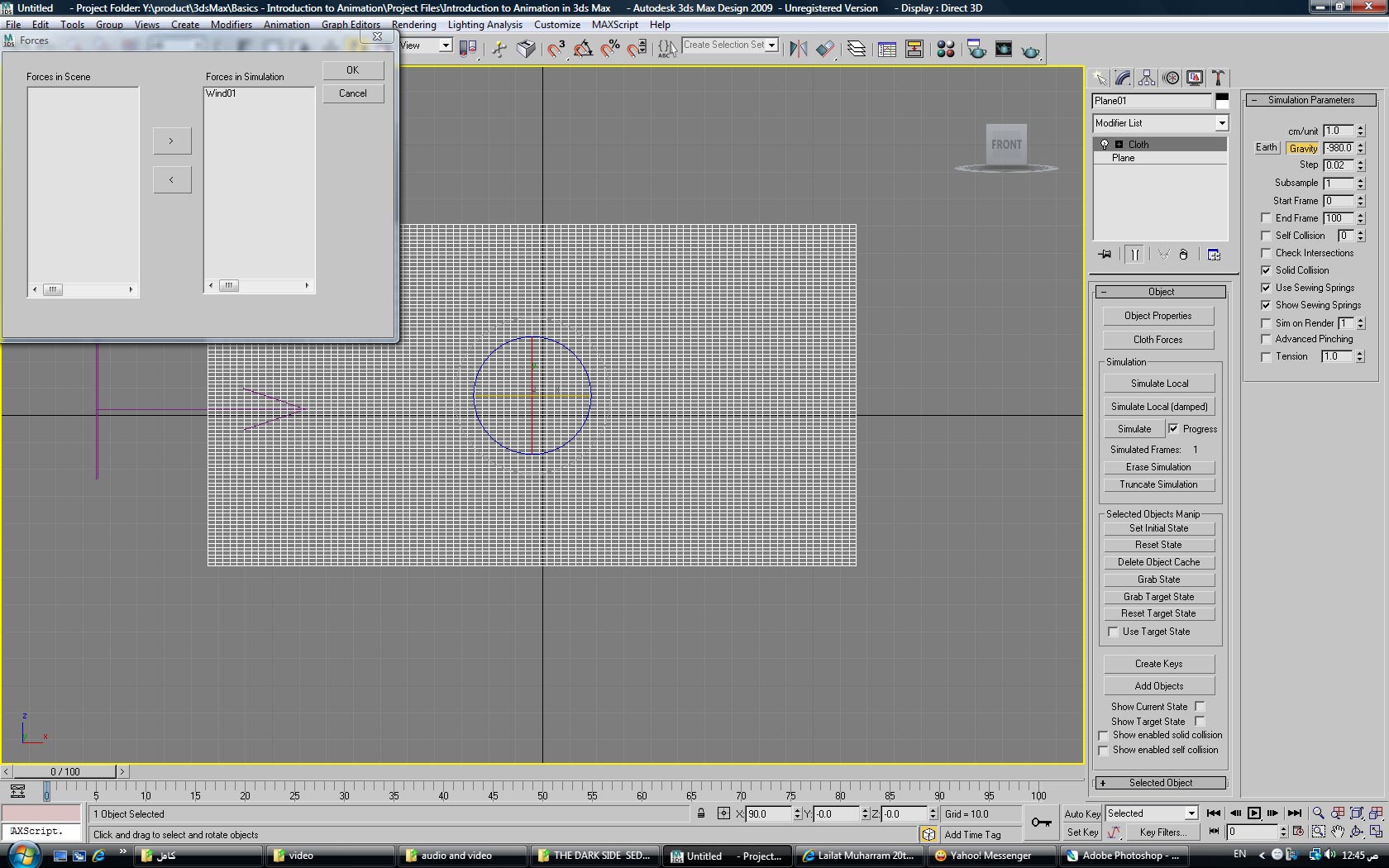Toggle the Progress checkbox
Image resolution: width=1389 pixels, height=868 pixels.
click(x=1173, y=428)
